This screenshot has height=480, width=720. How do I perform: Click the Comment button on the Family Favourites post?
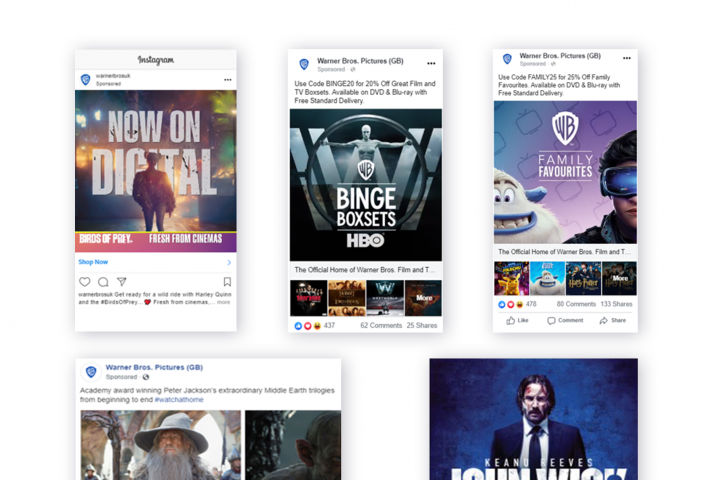pyautogui.click(x=565, y=321)
